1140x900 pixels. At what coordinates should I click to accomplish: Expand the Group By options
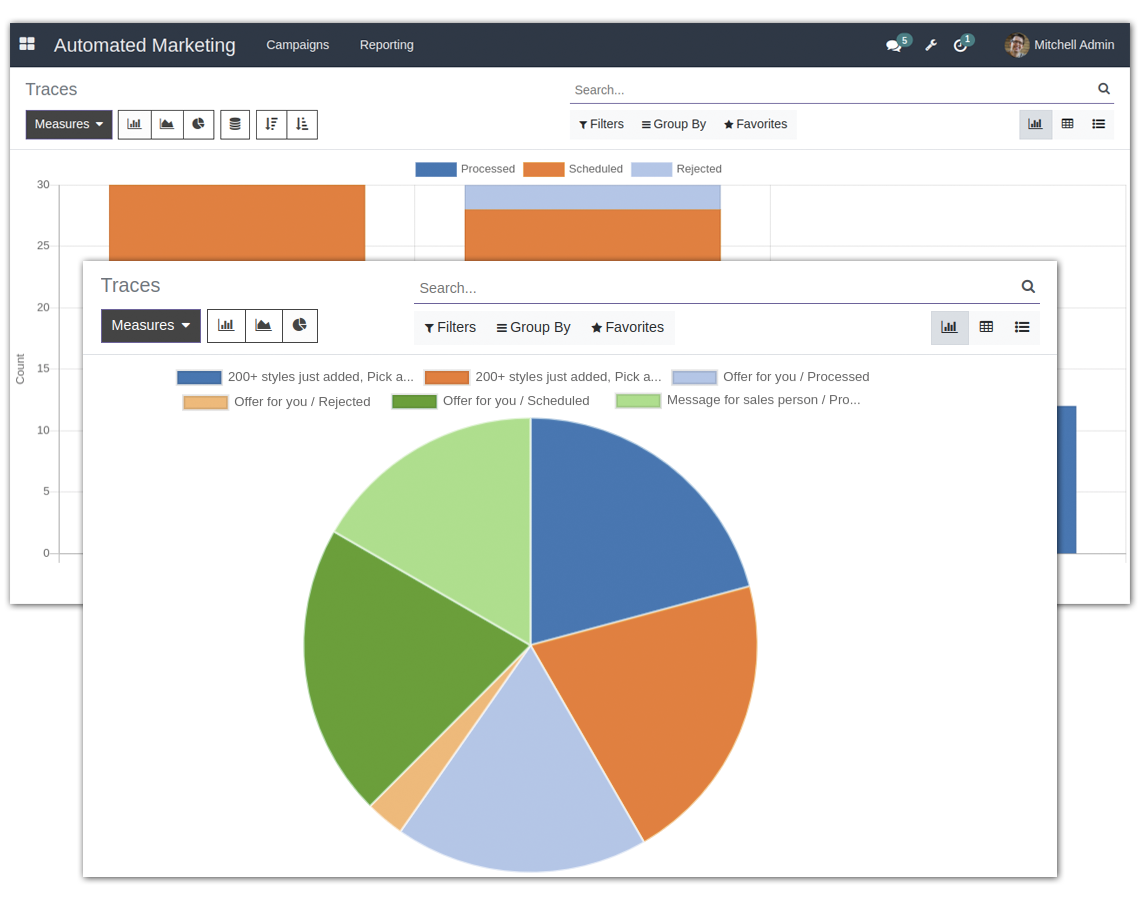[x=533, y=327]
